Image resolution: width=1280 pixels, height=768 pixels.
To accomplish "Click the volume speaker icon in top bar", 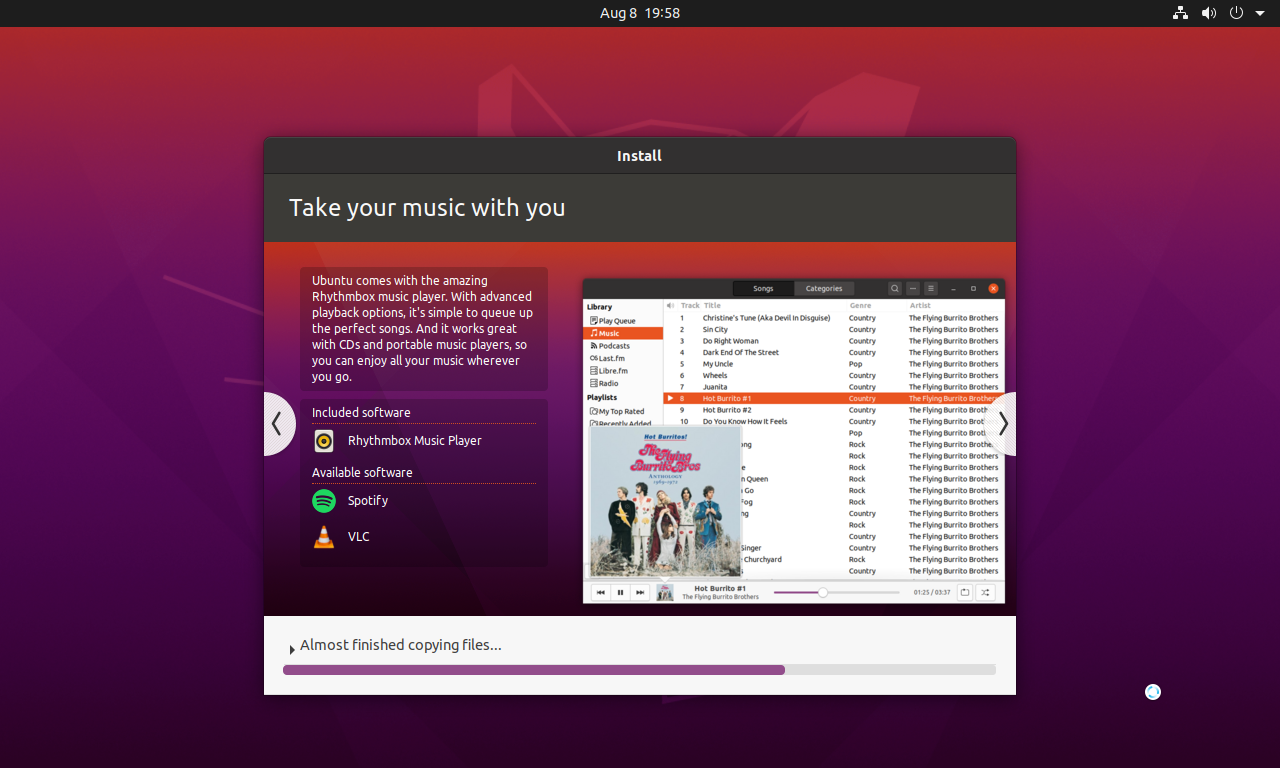I will pos(1208,13).
